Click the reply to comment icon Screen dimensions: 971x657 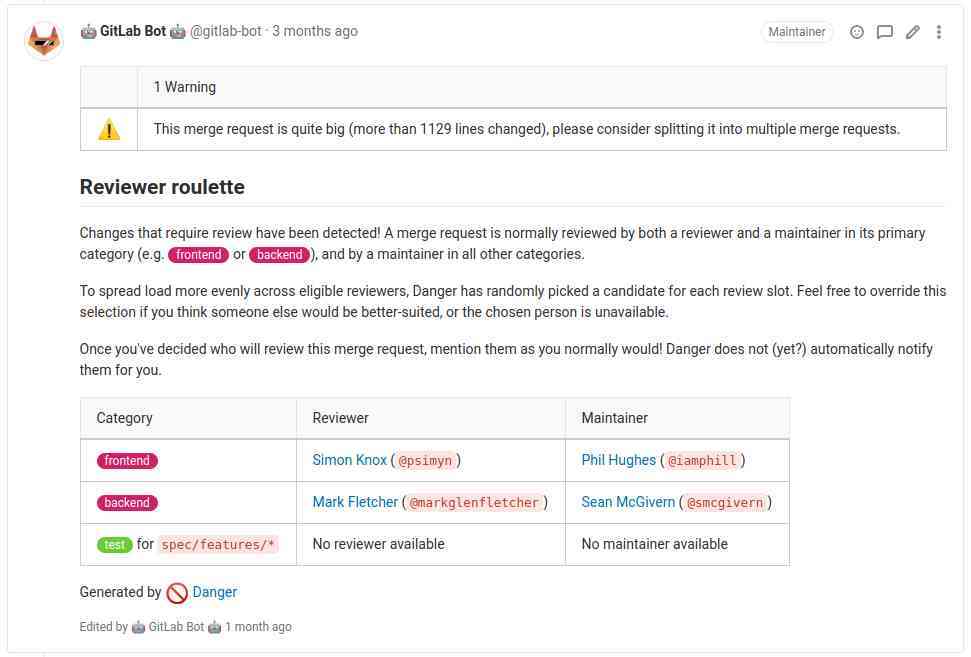[884, 32]
